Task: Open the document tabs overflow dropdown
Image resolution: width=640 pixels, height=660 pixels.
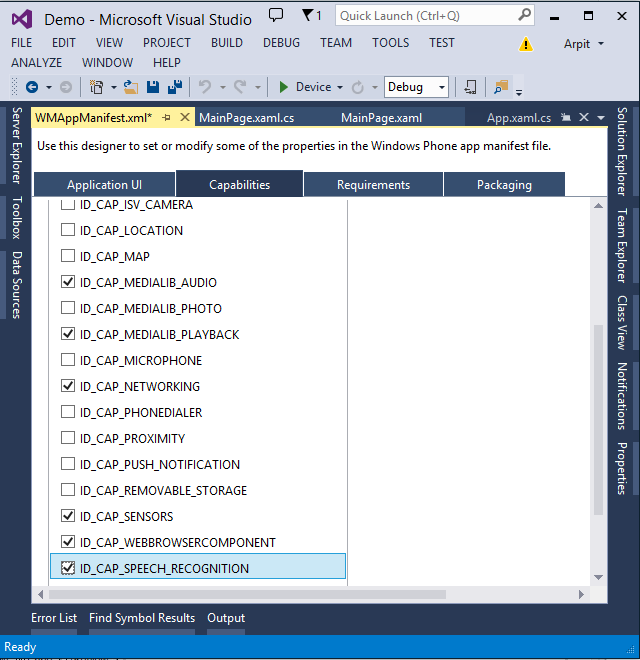Action: (601, 118)
